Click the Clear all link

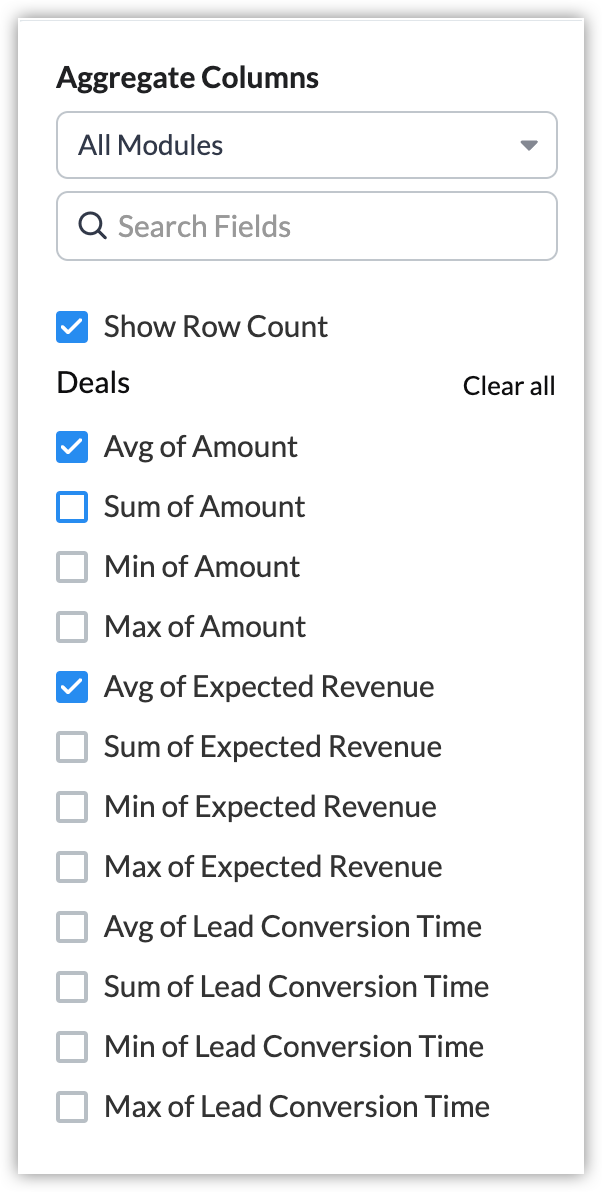[508, 386]
